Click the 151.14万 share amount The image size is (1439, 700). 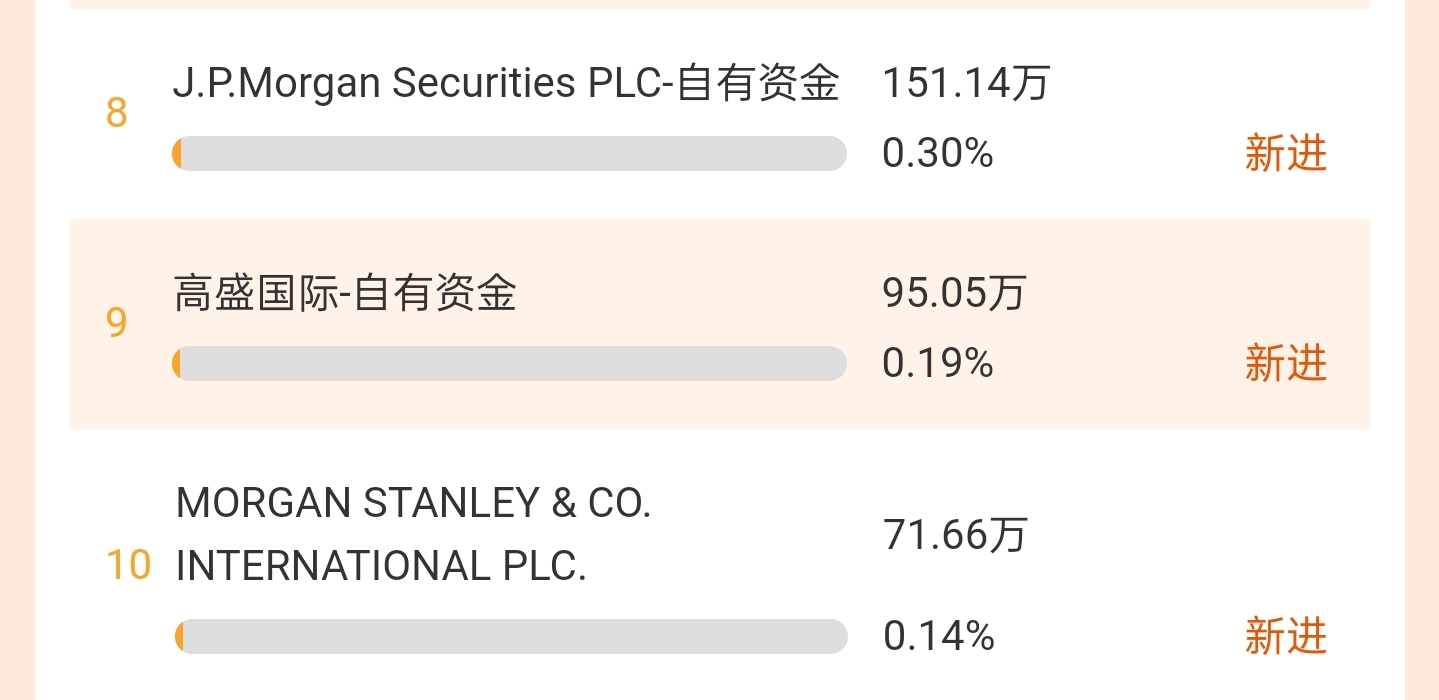point(965,83)
